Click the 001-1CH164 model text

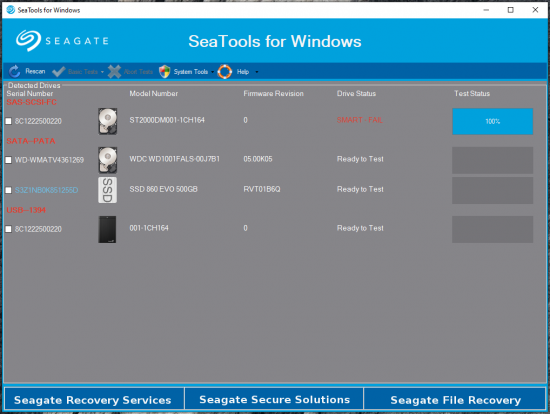pos(149,228)
